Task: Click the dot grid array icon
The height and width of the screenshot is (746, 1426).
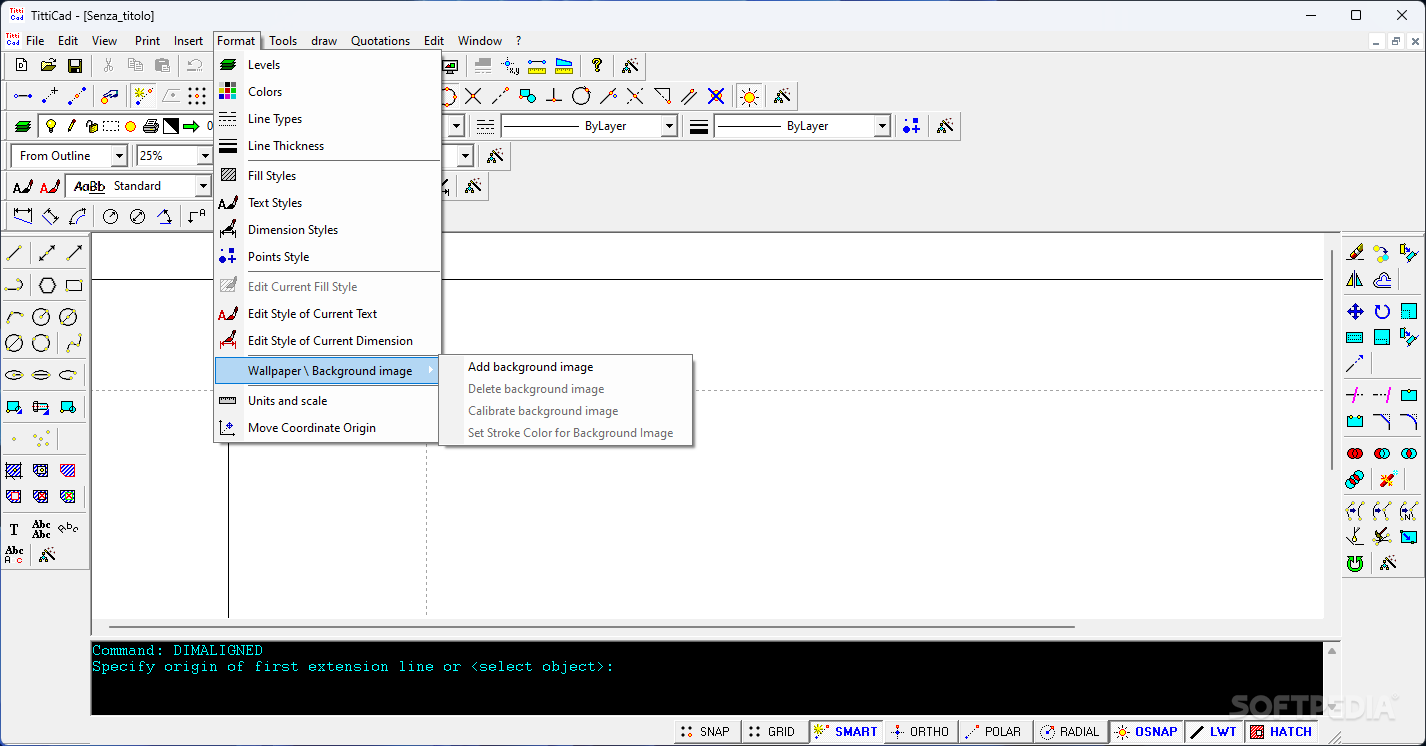Action: tap(198, 96)
